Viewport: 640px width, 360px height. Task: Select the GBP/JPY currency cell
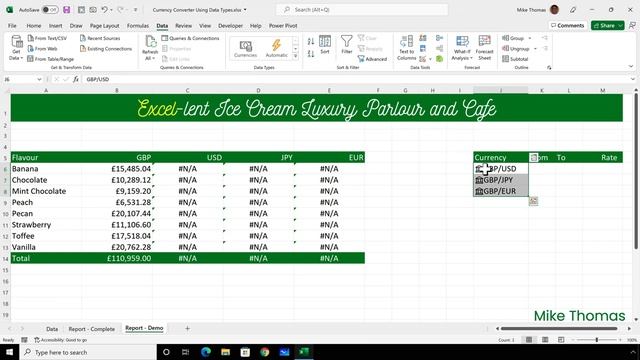pos(501,180)
